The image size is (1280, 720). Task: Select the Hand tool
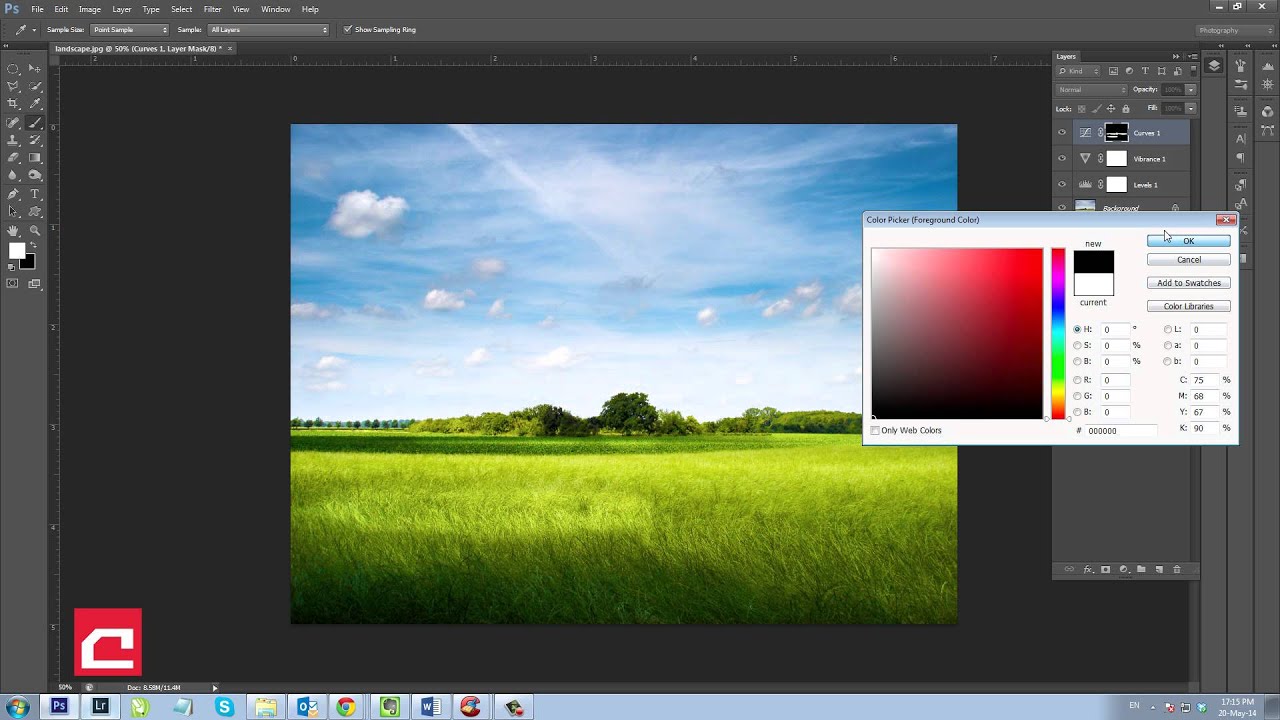pos(13,230)
